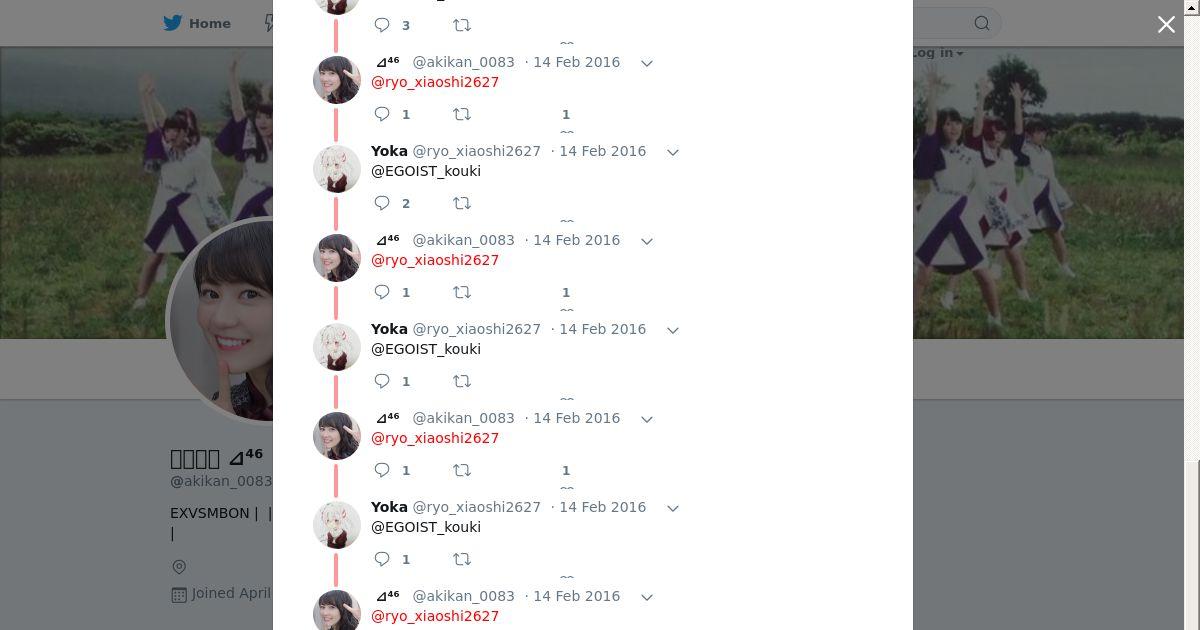Open @EGOIST_kouki mention in Yoka's 2-reply tweet

426,171
